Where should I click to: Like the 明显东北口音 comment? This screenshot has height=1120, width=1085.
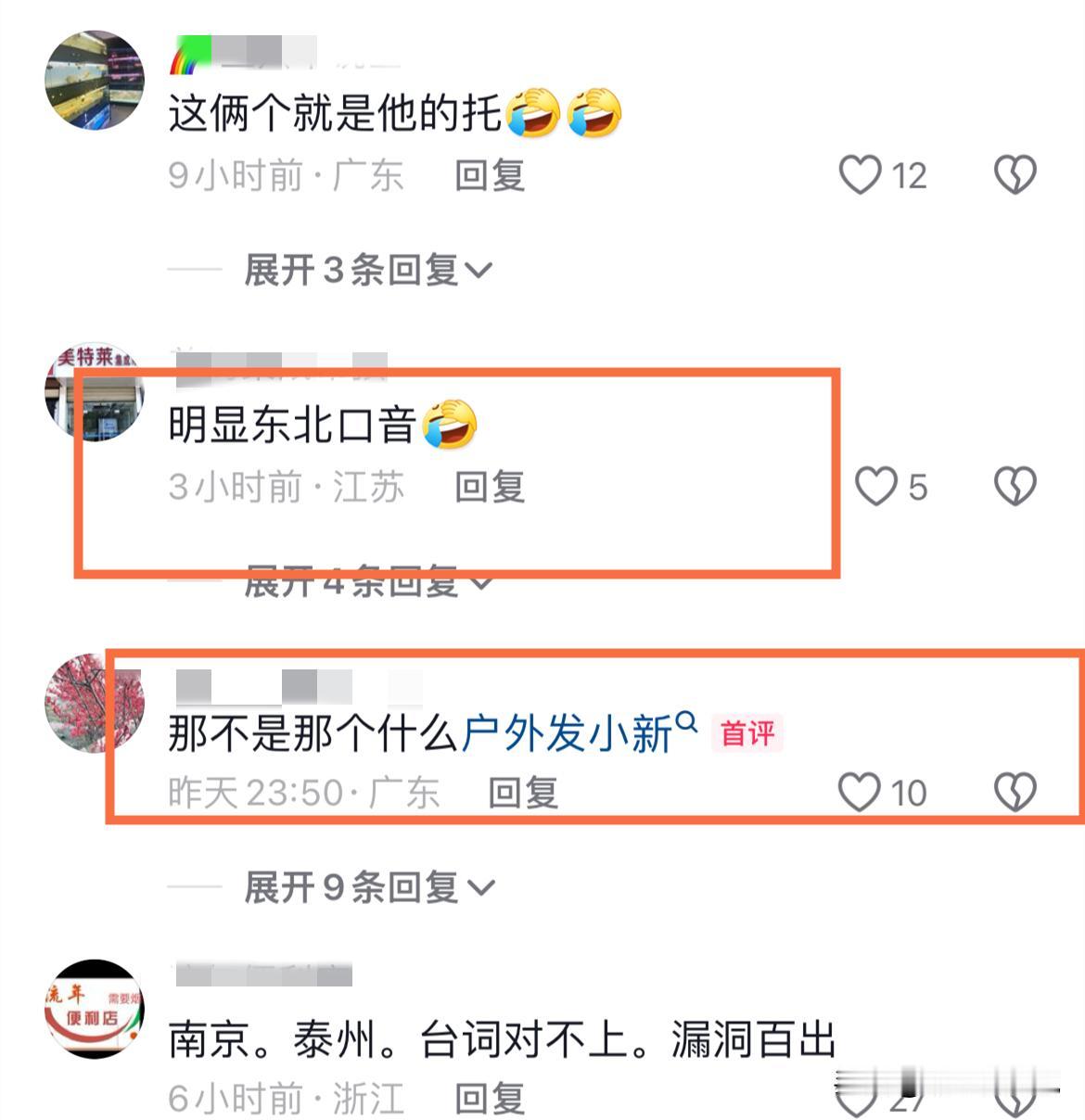(x=876, y=486)
